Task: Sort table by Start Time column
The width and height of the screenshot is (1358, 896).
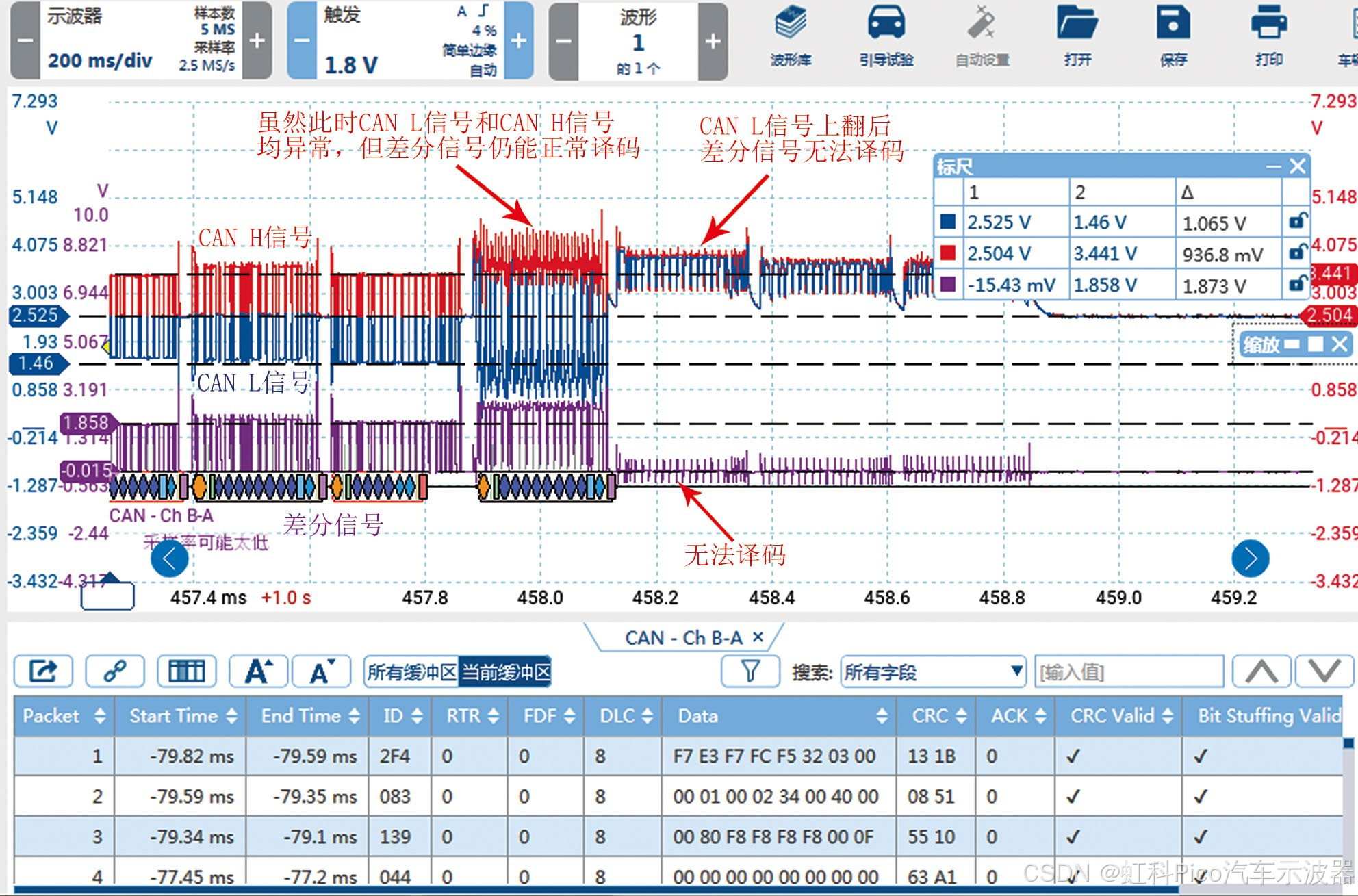Action: tap(232, 716)
